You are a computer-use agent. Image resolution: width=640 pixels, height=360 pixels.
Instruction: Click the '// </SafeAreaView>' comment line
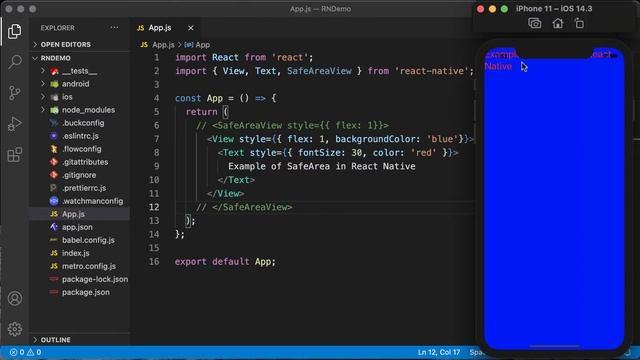244,207
